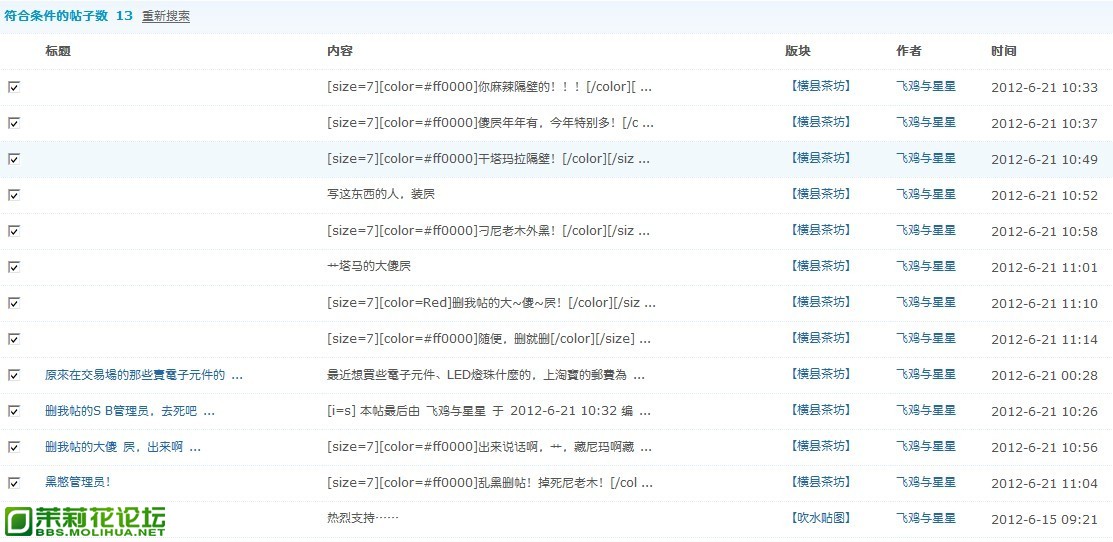The height and width of the screenshot is (542, 1113).
Task: Open 横县茶坊 board in the 10:37 row
Action: click(819, 123)
